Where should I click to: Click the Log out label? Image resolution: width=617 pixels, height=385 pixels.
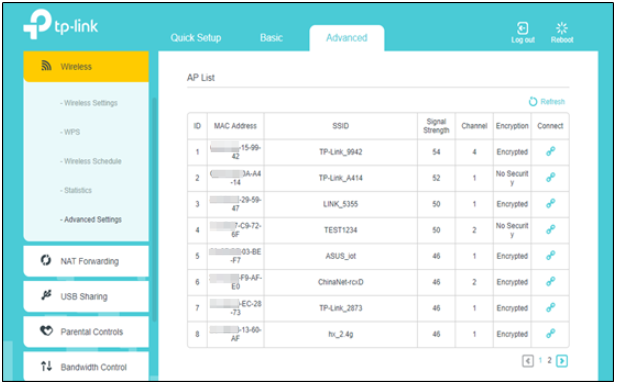coord(523,40)
